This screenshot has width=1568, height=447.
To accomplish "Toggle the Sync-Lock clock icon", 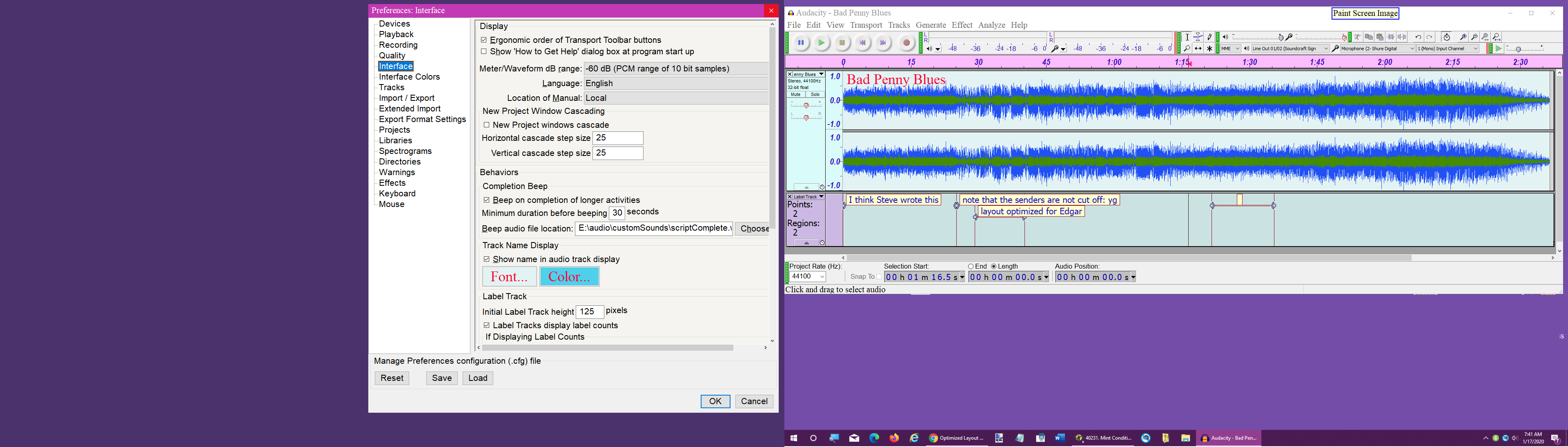I will click(x=1446, y=37).
